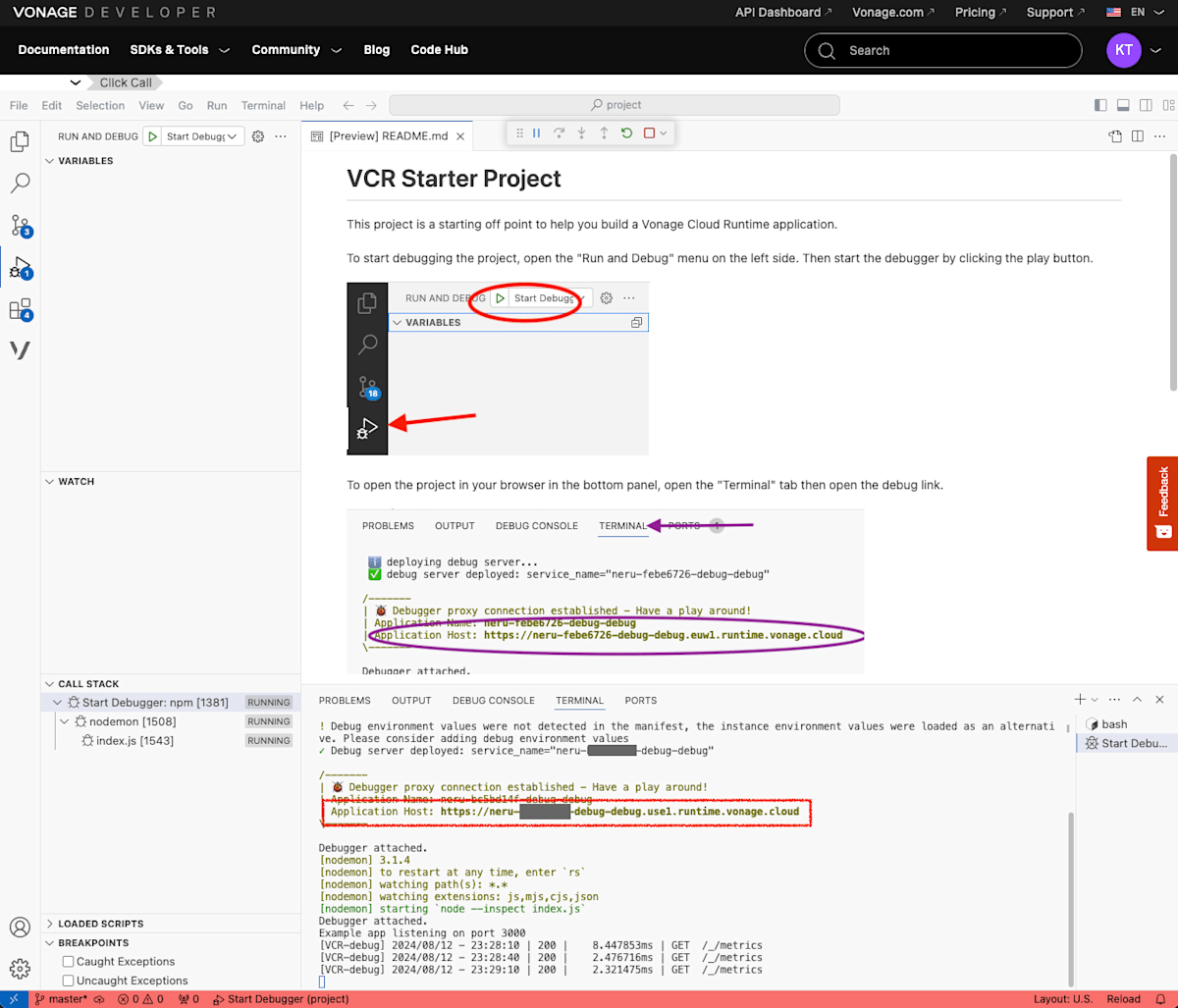Open the Customize Layout icon

pyautogui.click(x=1166, y=105)
